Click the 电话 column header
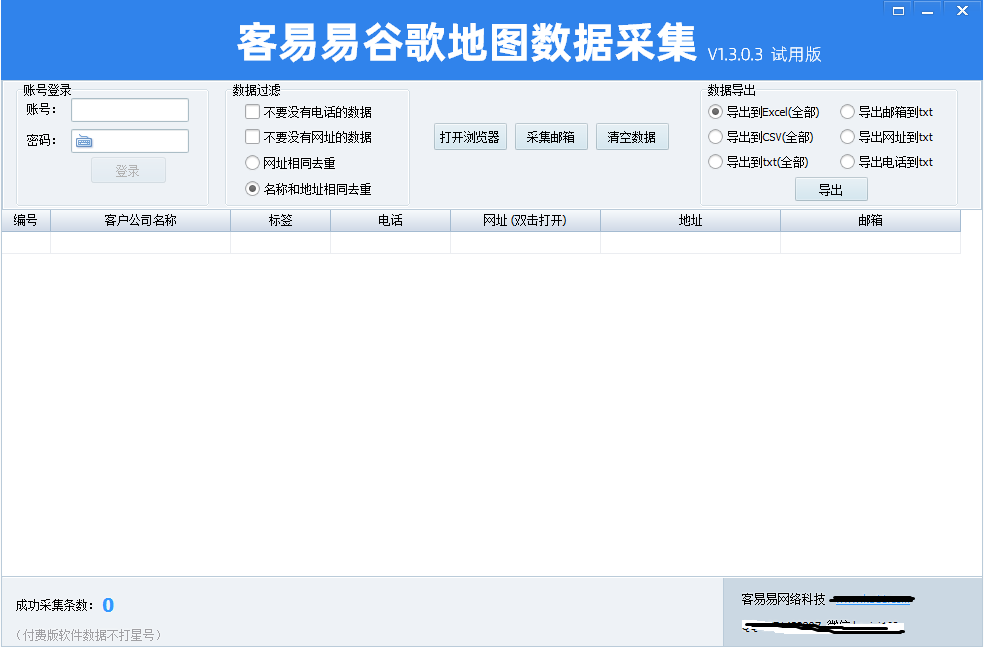This screenshot has height=647, width=984. coord(390,220)
